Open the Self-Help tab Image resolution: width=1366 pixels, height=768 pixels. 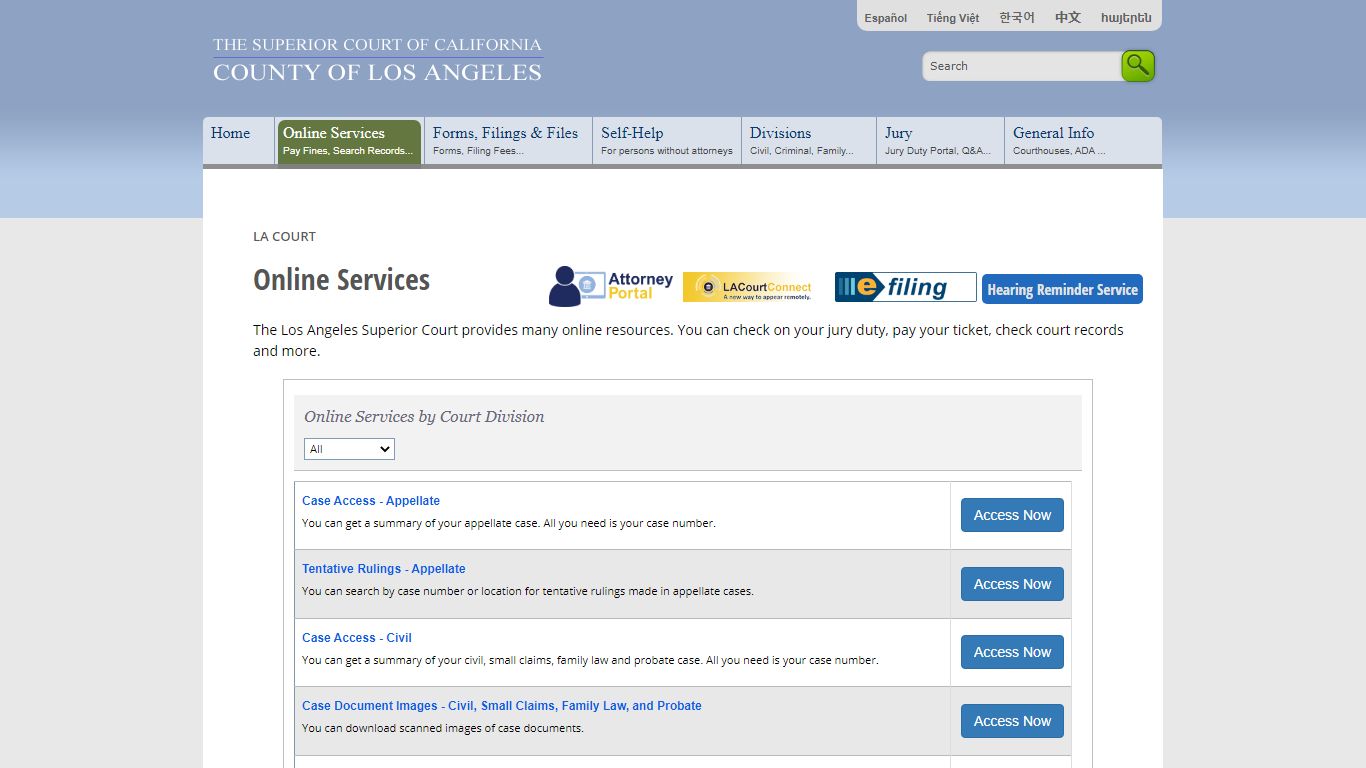click(x=667, y=141)
